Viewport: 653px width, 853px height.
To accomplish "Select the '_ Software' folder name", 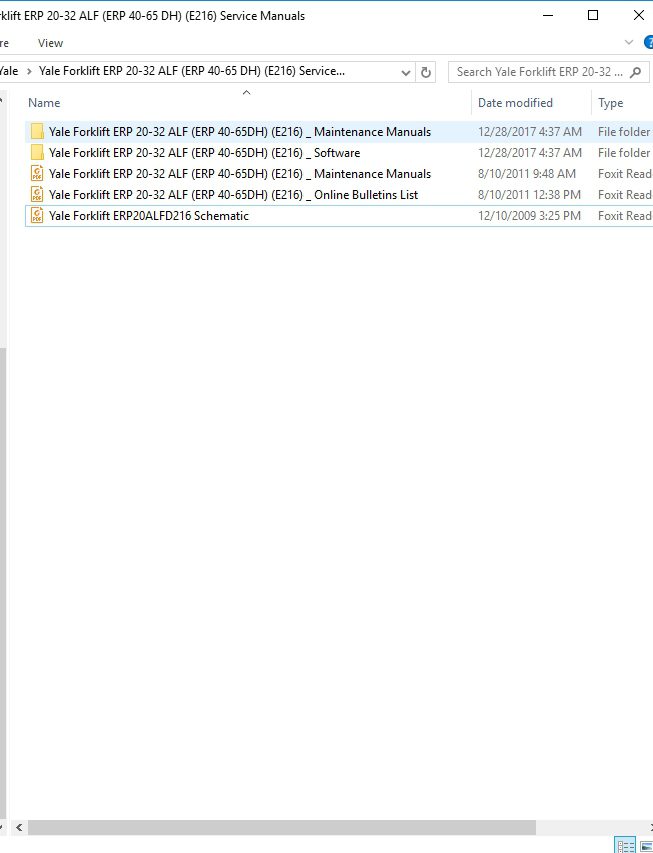I will 205,153.
